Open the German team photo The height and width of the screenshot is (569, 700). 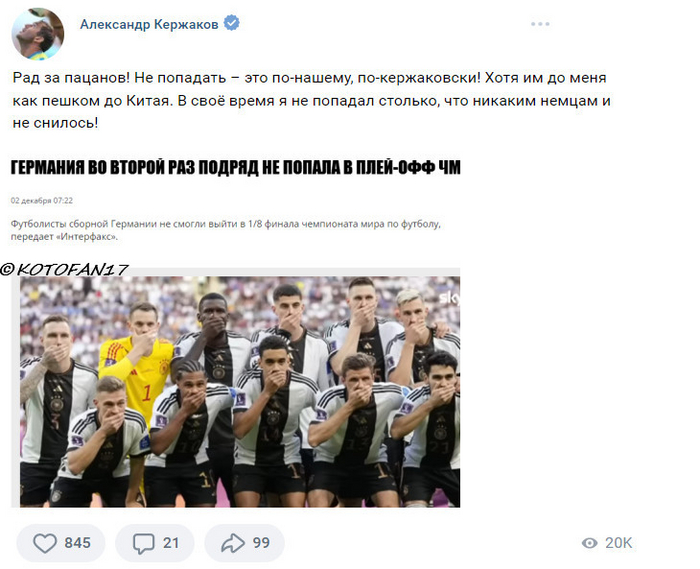[240, 391]
